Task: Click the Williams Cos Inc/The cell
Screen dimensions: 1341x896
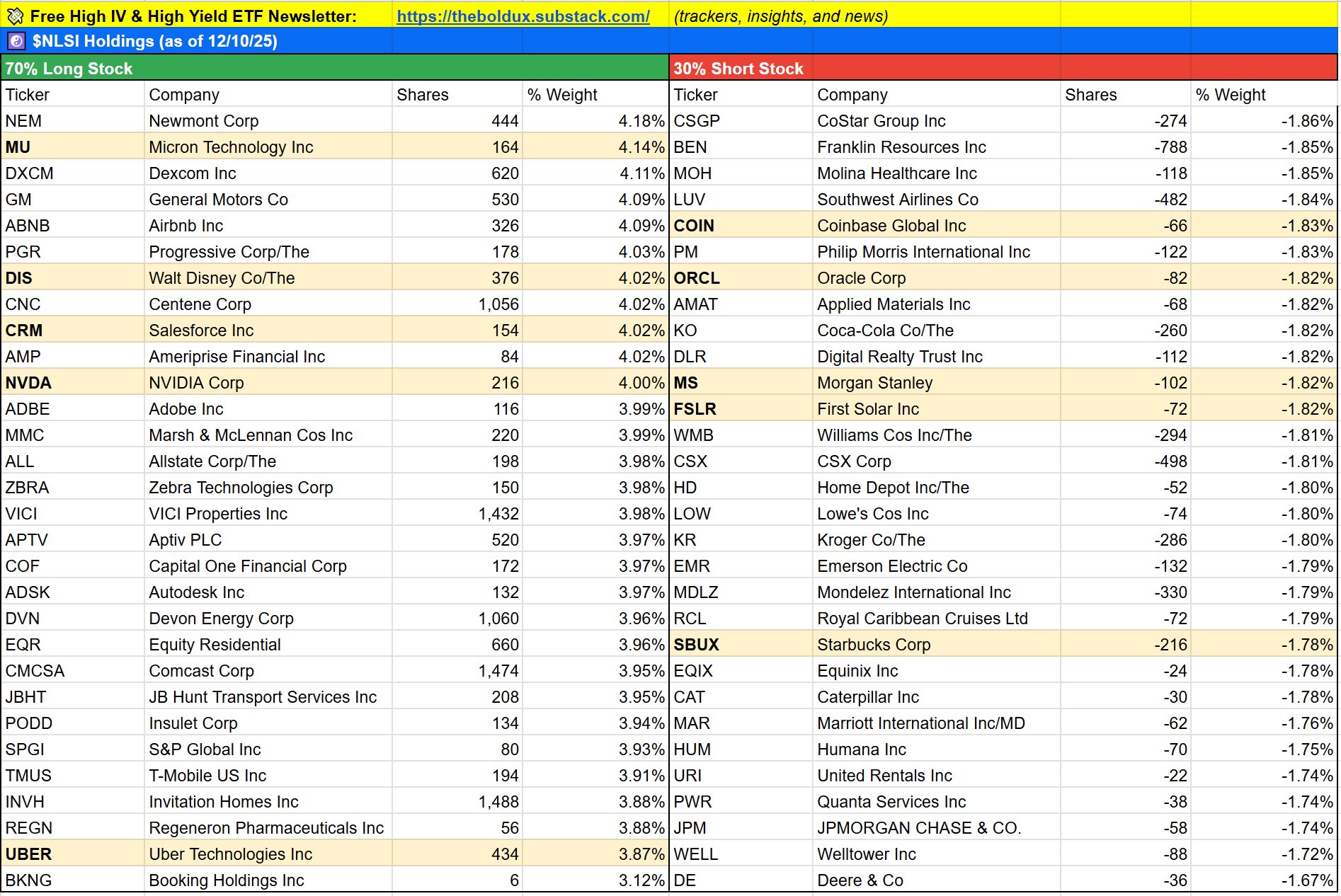Action: 937,435
